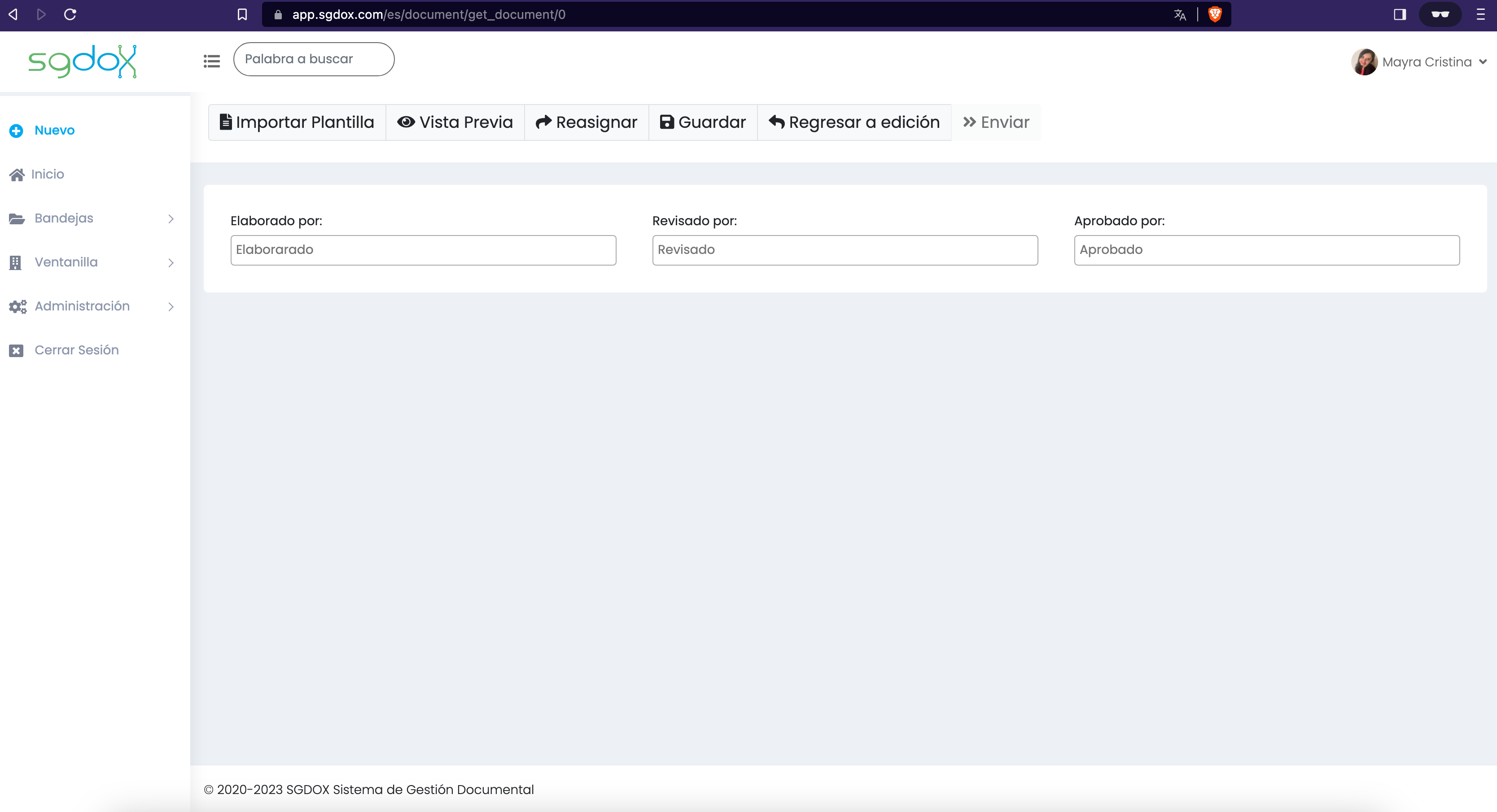The width and height of the screenshot is (1497, 812).
Task: Expand the Bandejas chevron
Action: pos(171,219)
